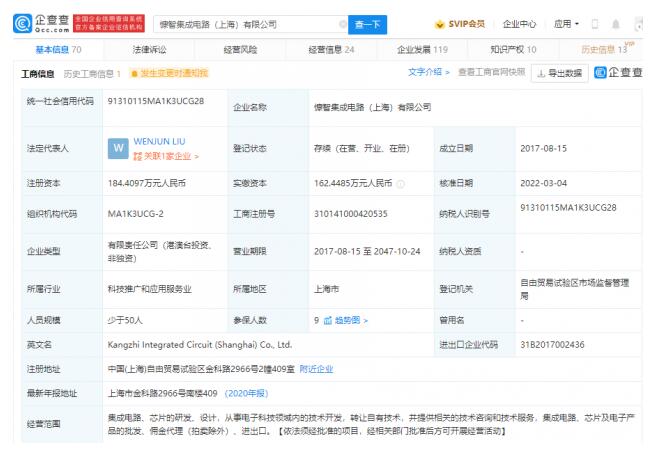Click 导出数据 export button

point(560,73)
